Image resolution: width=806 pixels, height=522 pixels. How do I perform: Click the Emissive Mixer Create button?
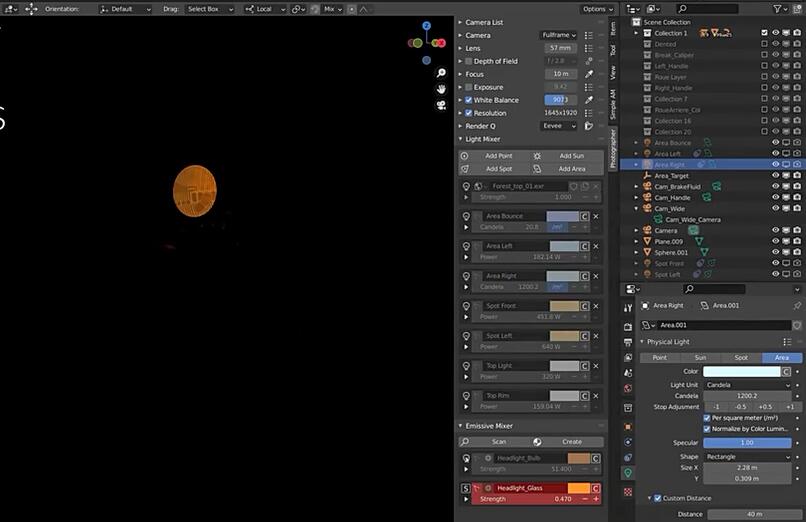[x=567, y=442]
